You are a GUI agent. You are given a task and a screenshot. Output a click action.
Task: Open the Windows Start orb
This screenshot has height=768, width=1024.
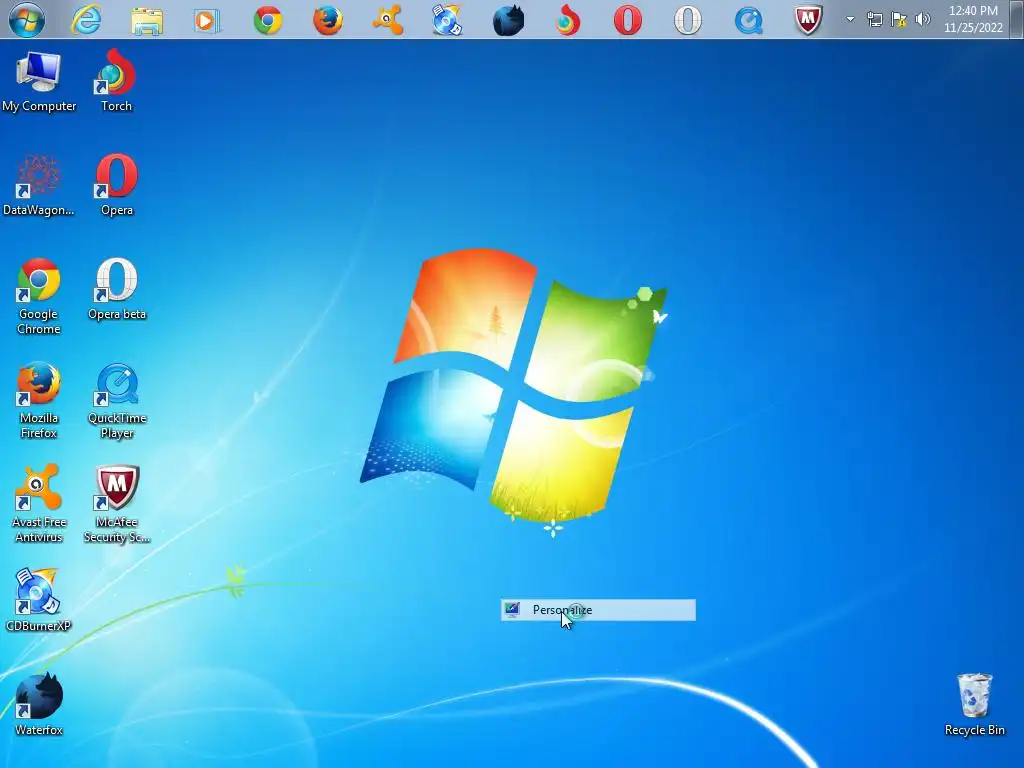tap(27, 19)
